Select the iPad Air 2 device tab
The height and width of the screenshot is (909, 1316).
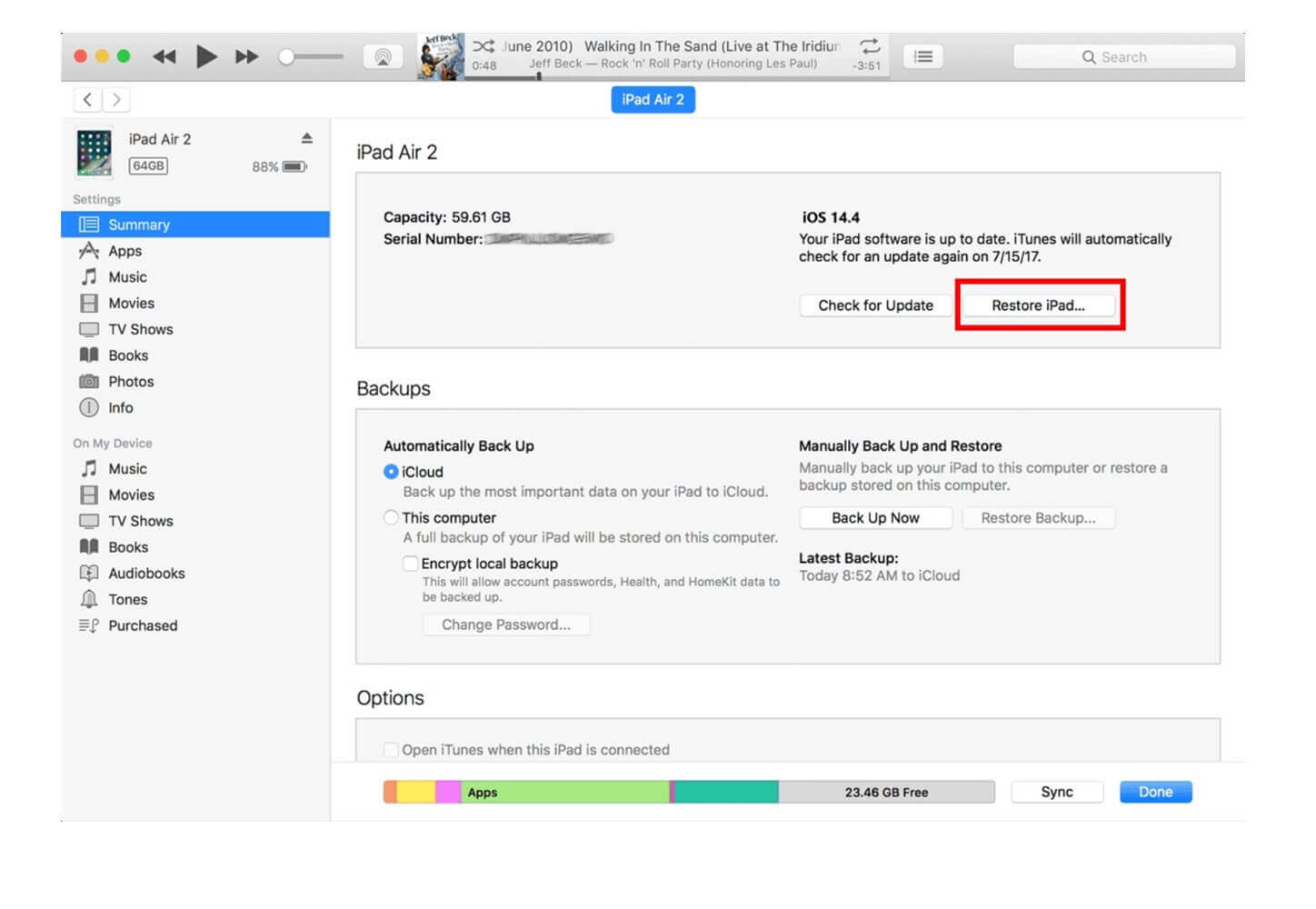pyautogui.click(x=653, y=99)
